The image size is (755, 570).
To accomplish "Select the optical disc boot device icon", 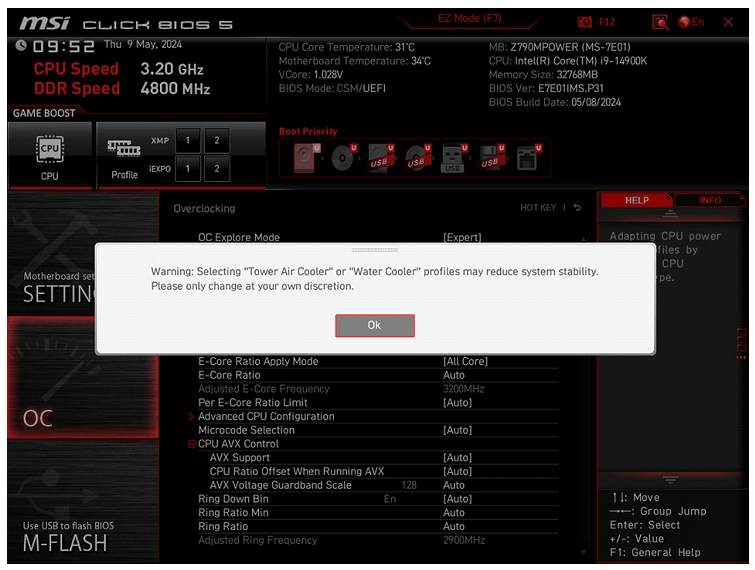I will click(344, 158).
